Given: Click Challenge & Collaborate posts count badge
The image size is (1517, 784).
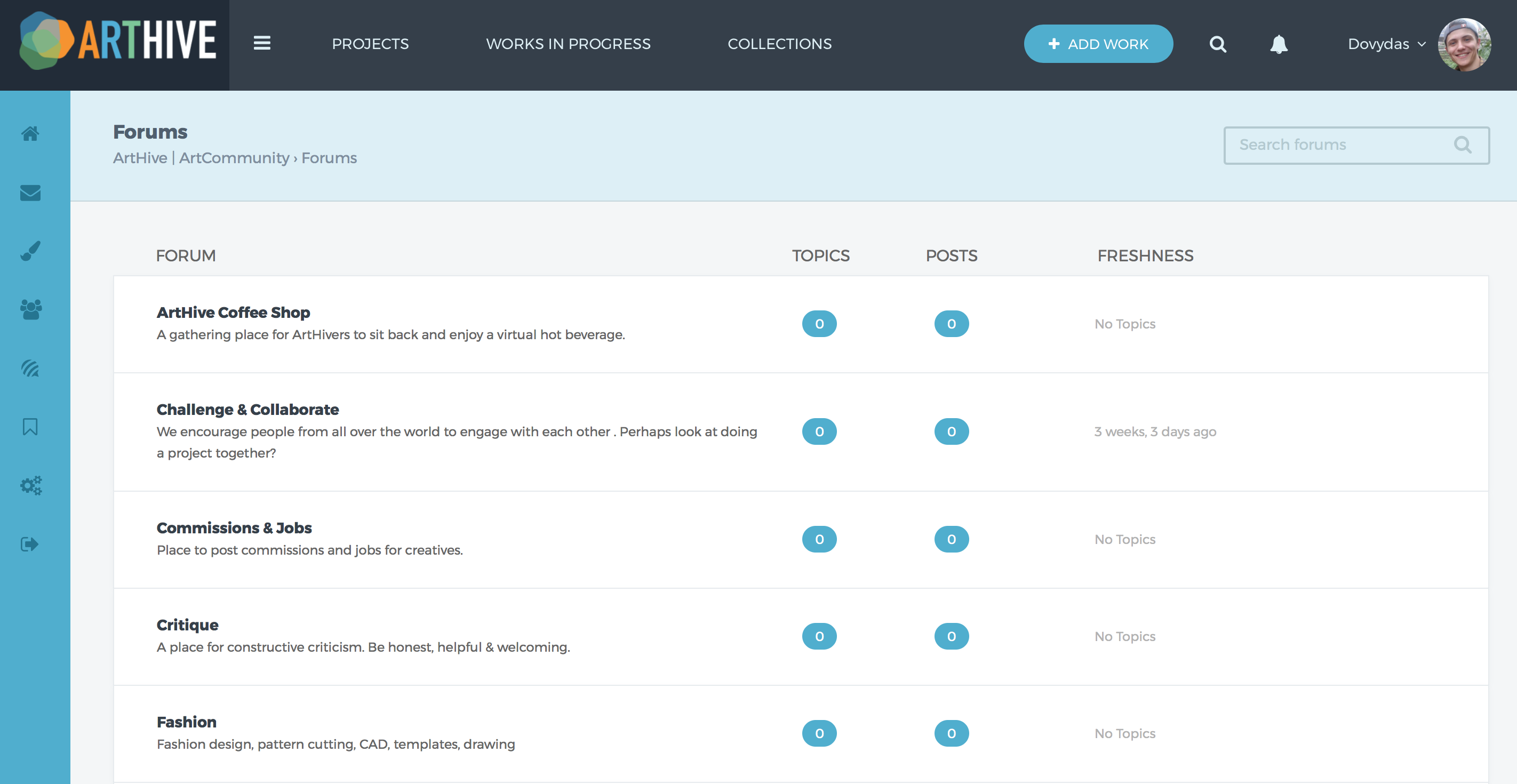Looking at the screenshot, I should pyautogui.click(x=951, y=432).
